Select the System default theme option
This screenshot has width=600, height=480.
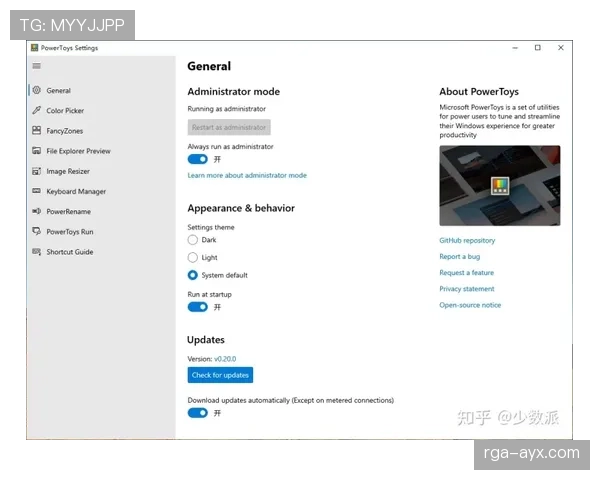(x=192, y=275)
